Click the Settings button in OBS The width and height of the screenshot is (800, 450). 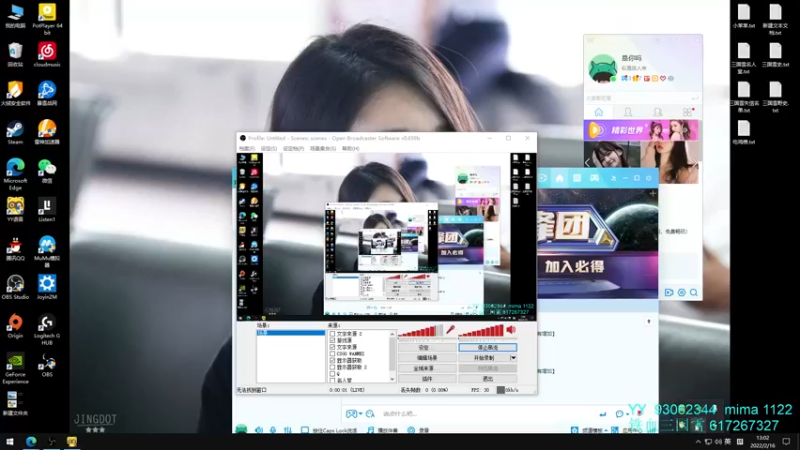(x=427, y=347)
